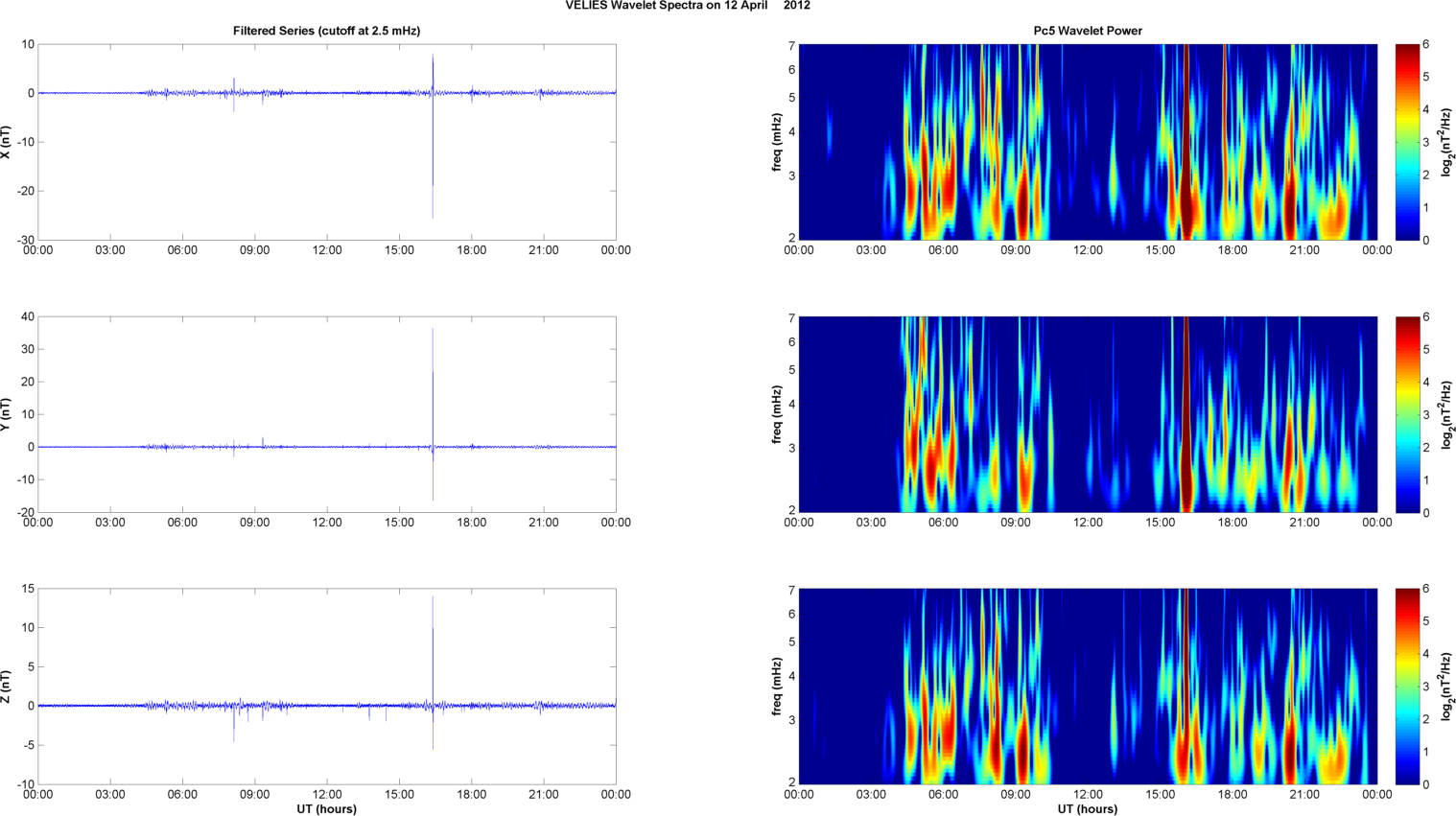Click the large spike in the Y series plot
The height and width of the screenshot is (816, 1456).
point(433,414)
